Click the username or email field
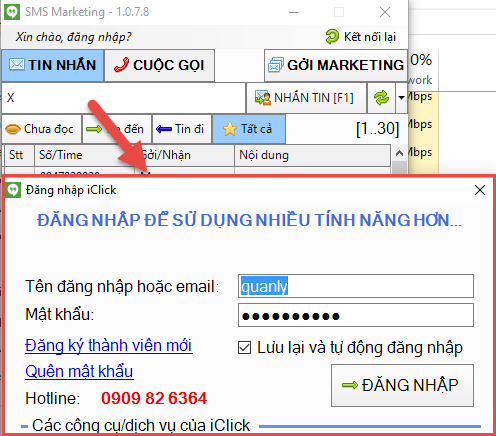This screenshot has width=496, height=436. [x=356, y=286]
